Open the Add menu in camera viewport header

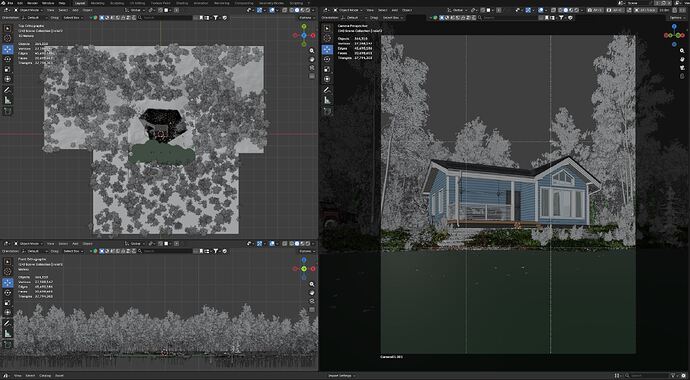pos(396,10)
